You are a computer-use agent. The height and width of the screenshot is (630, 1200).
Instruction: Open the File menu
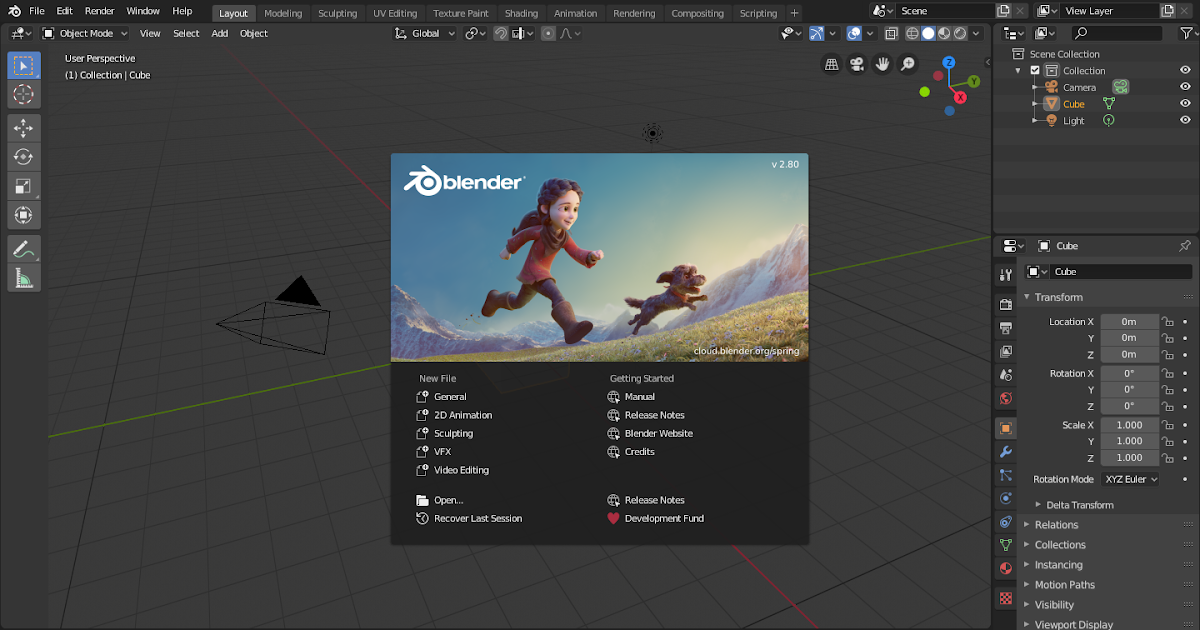[37, 11]
